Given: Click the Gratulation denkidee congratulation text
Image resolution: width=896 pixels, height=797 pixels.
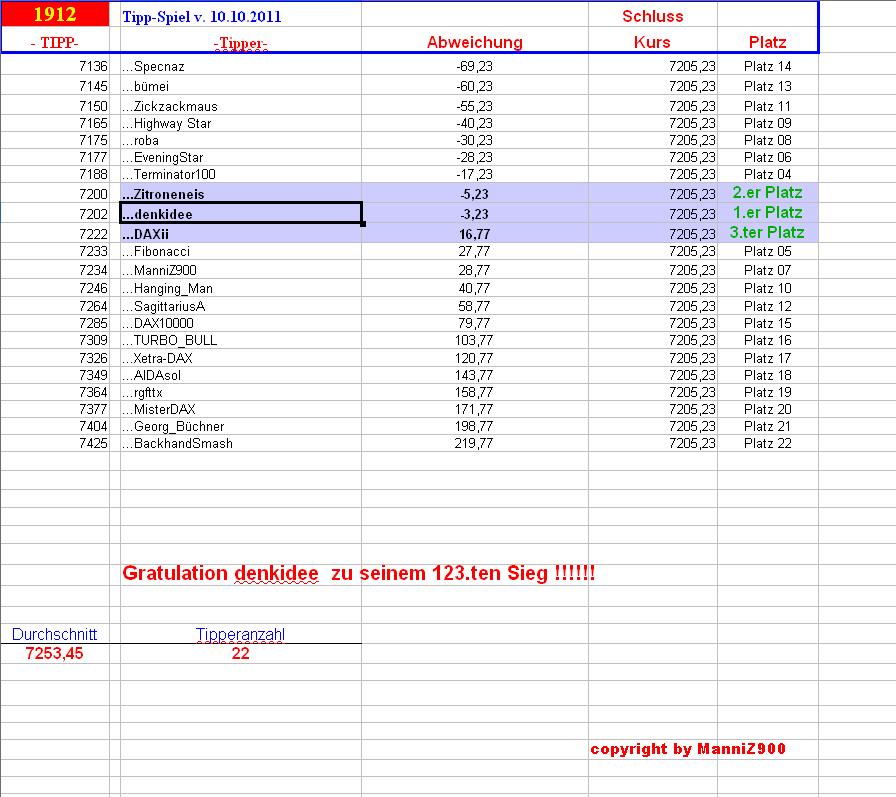Looking at the screenshot, I should click(359, 573).
